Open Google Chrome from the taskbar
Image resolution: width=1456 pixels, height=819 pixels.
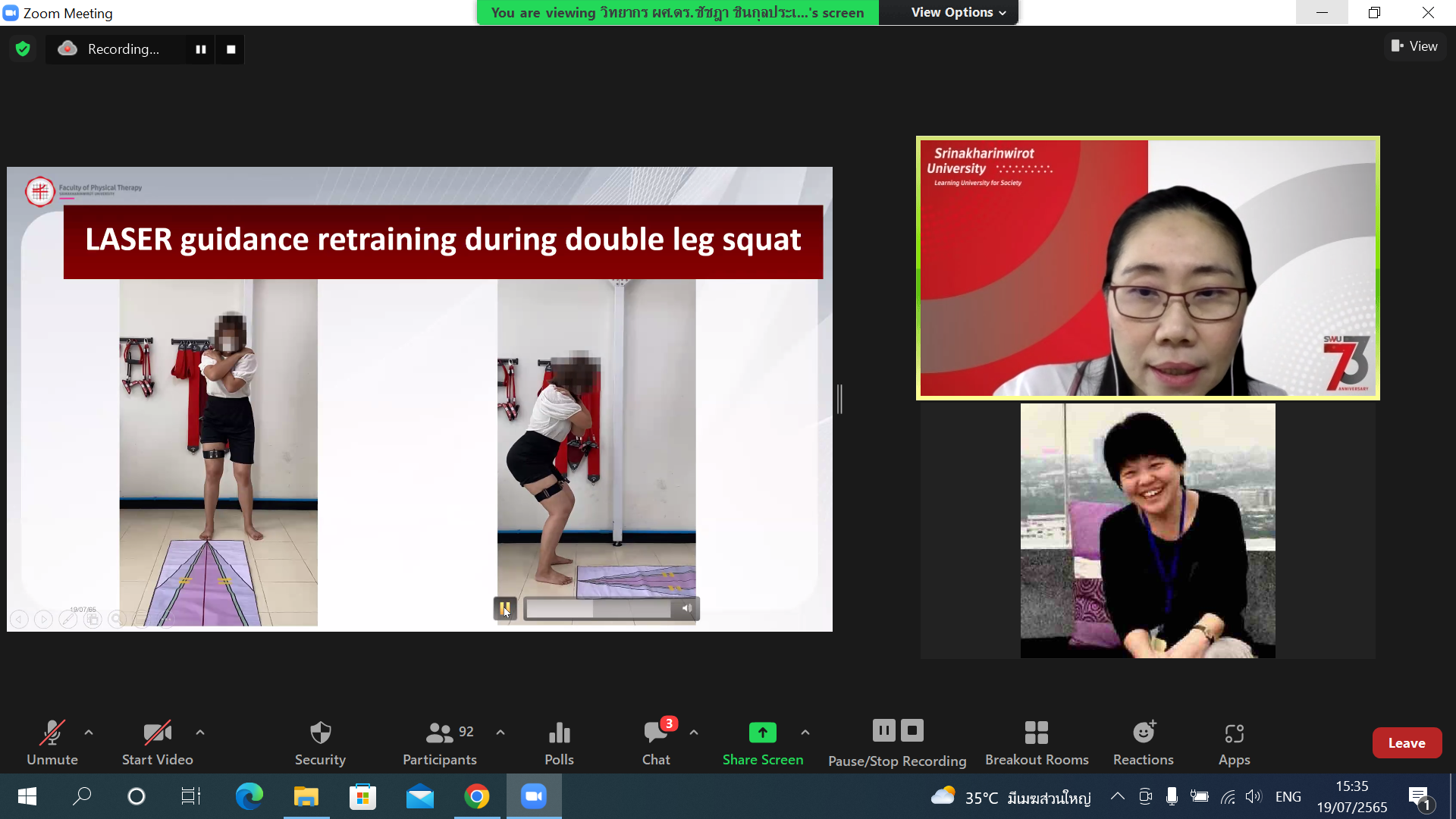point(477,796)
